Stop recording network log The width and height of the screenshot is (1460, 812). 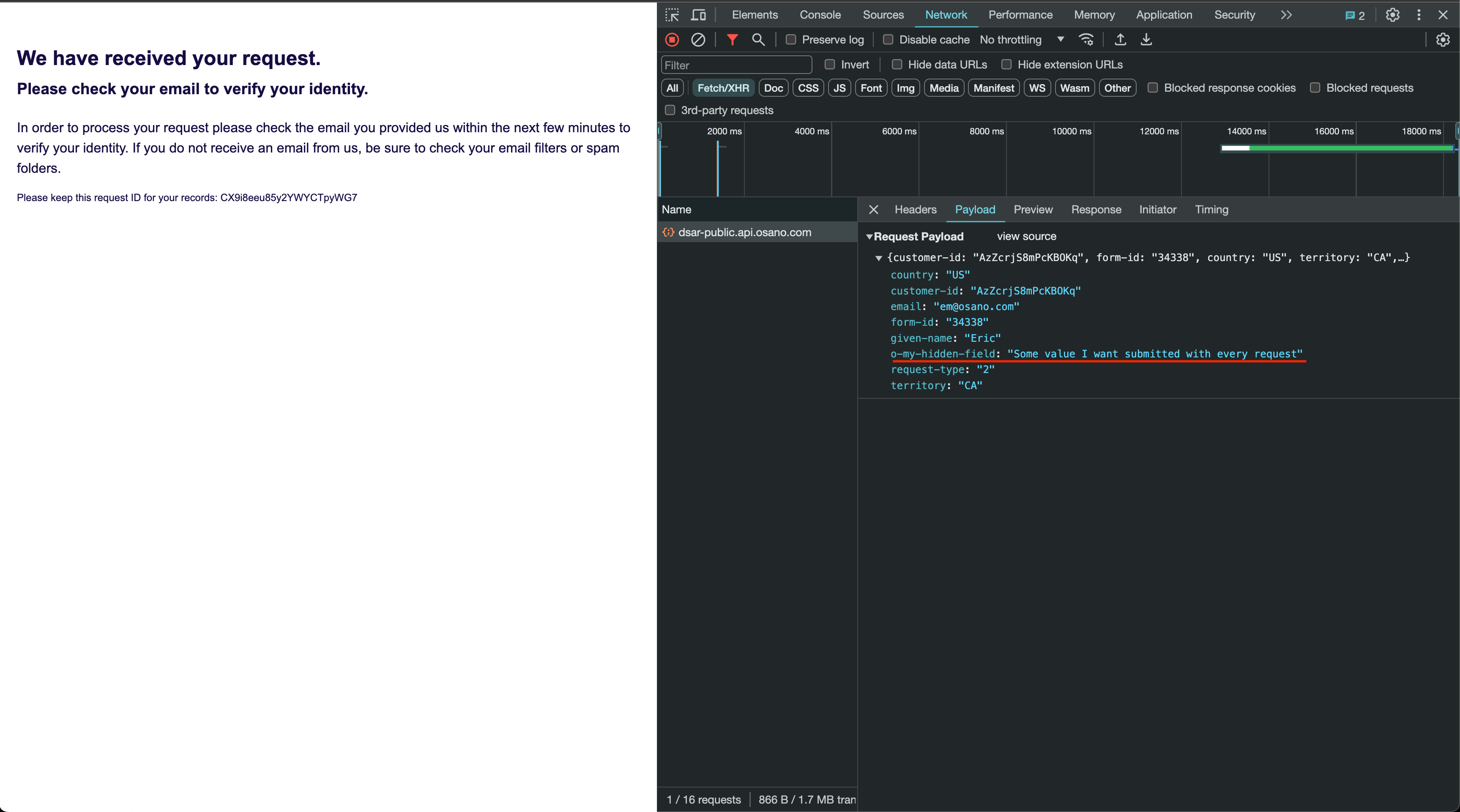[x=672, y=40]
